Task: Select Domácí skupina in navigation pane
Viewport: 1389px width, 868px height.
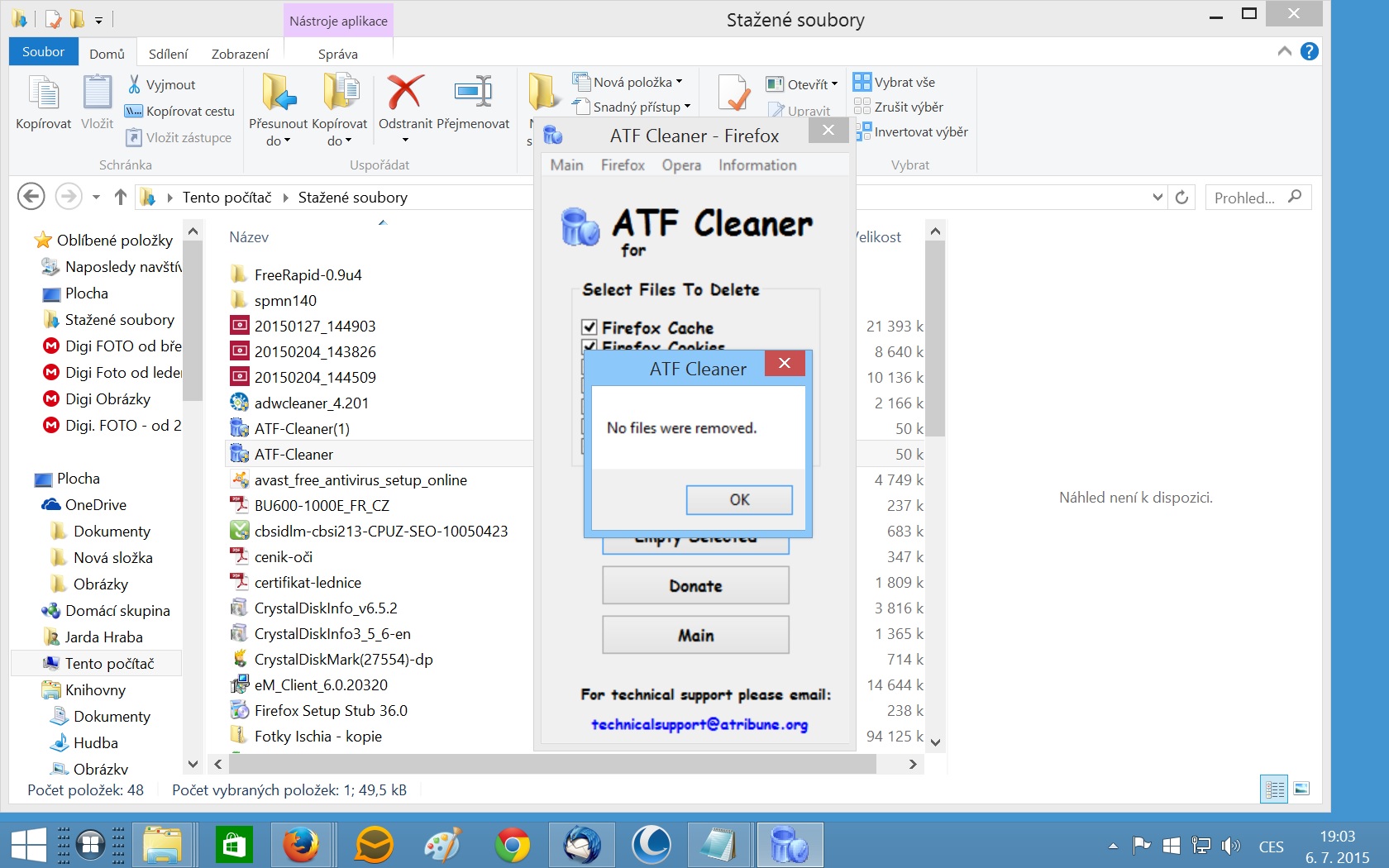Action: pos(117,610)
